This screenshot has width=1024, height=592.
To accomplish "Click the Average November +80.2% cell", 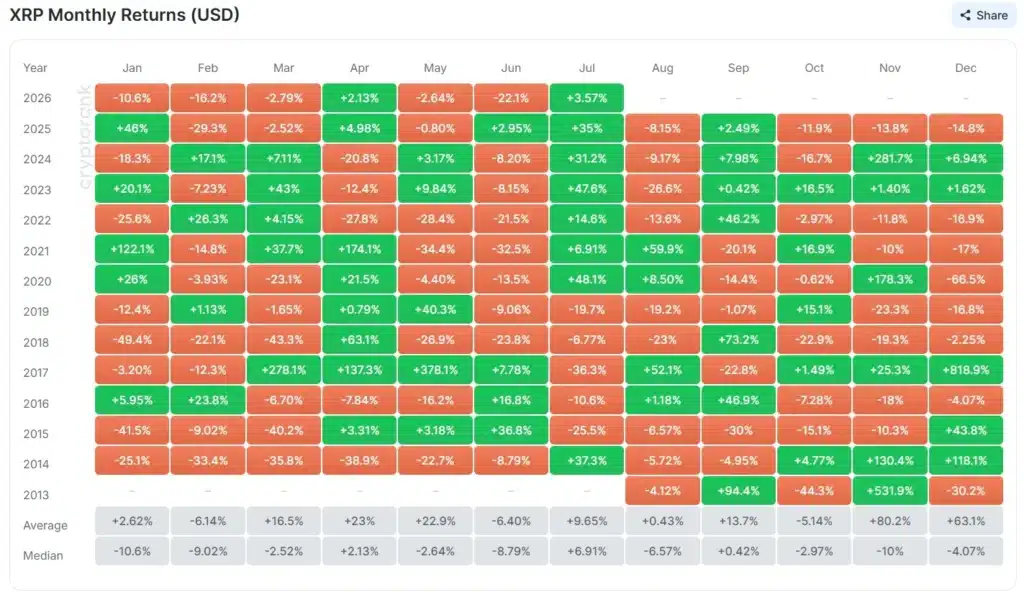I will pyautogui.click(x=889, y=521).
